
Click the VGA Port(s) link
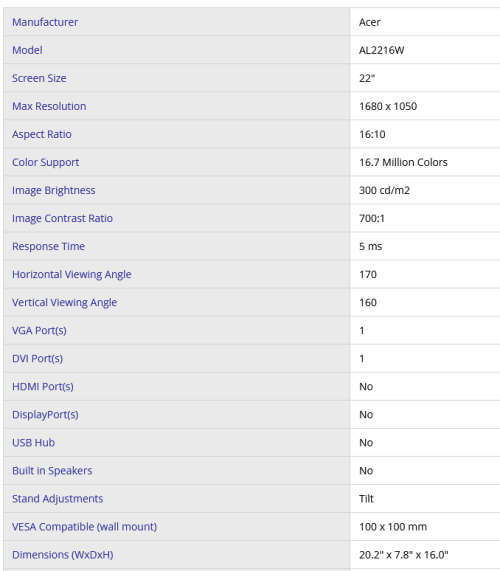[x=39, y=331]
